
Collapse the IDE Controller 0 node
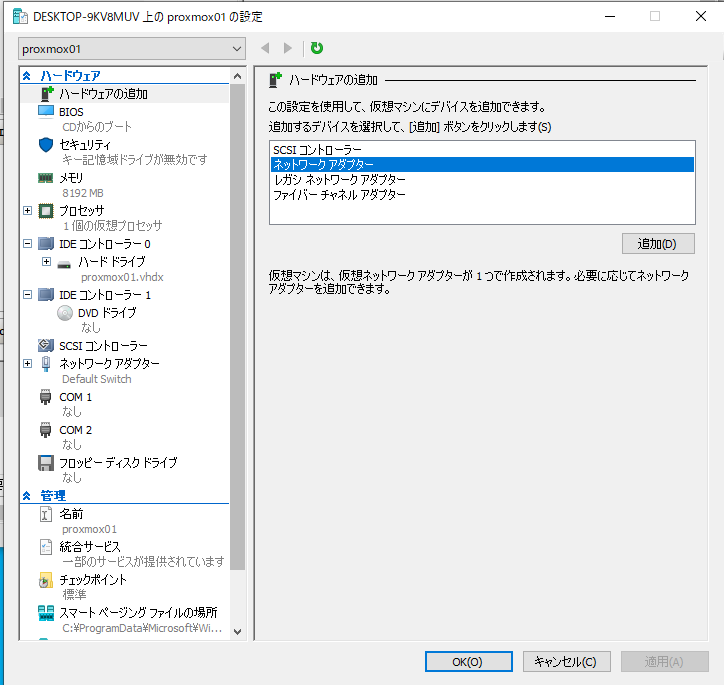pyautogui.click(x=27, y=244)
